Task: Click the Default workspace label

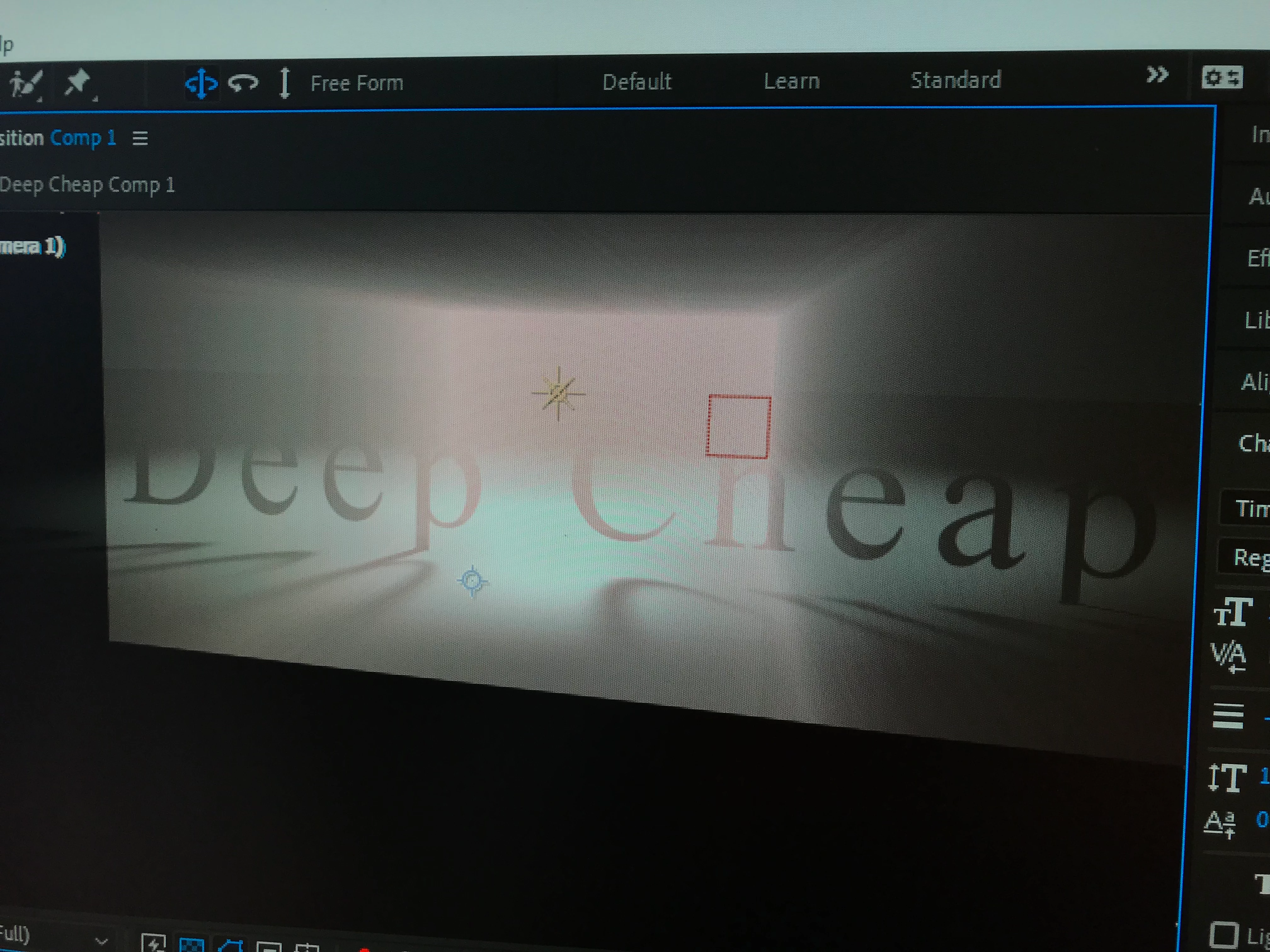Action: pos(637,82)
